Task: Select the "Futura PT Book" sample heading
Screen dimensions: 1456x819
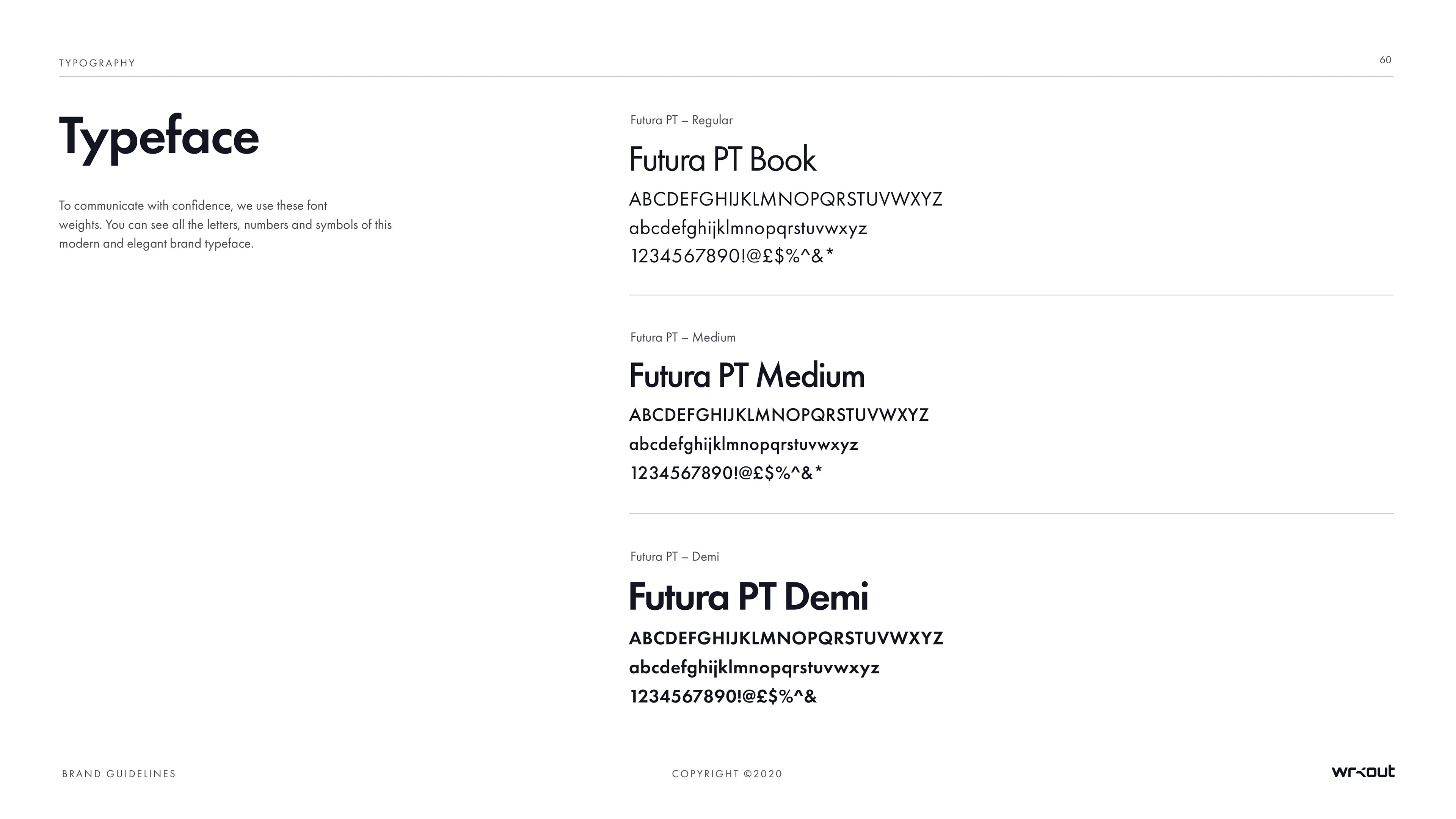Action: click(x=722, y=159)
